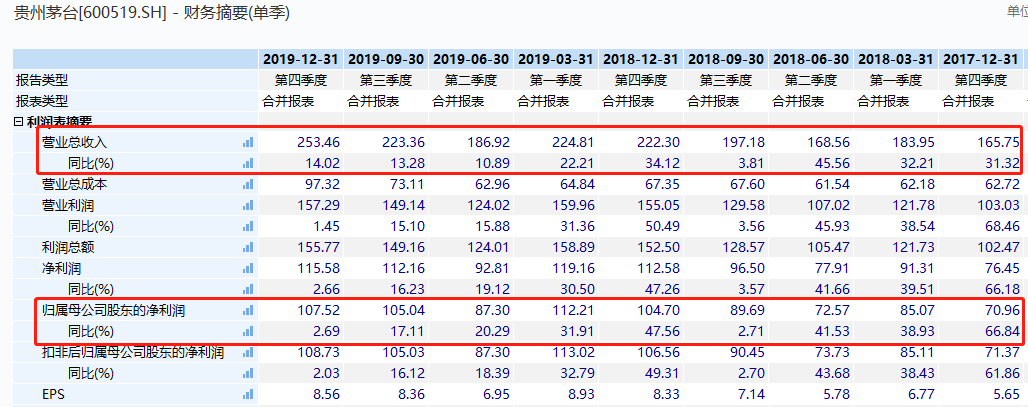Select EPS cell 5.65

(1007, 395)
